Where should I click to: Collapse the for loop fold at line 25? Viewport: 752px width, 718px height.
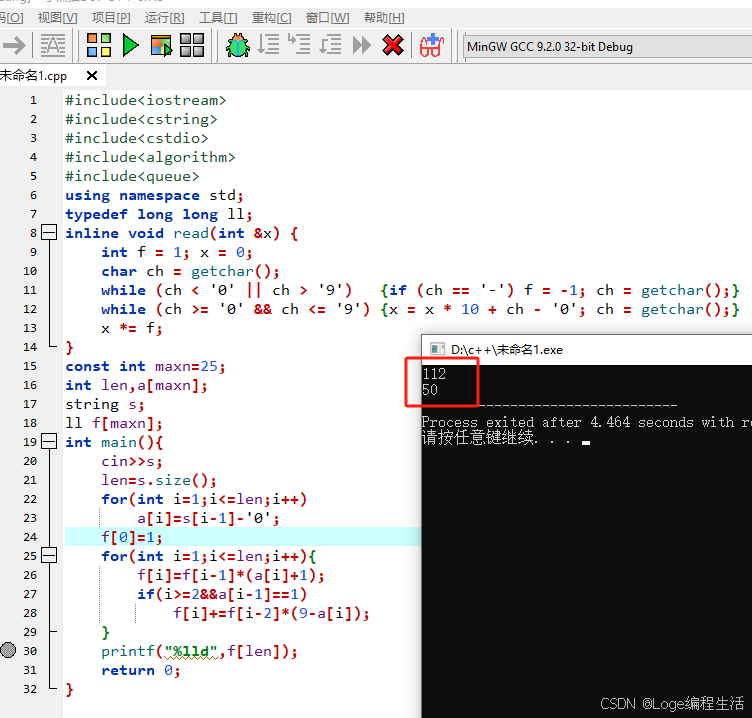click(49, 555)
